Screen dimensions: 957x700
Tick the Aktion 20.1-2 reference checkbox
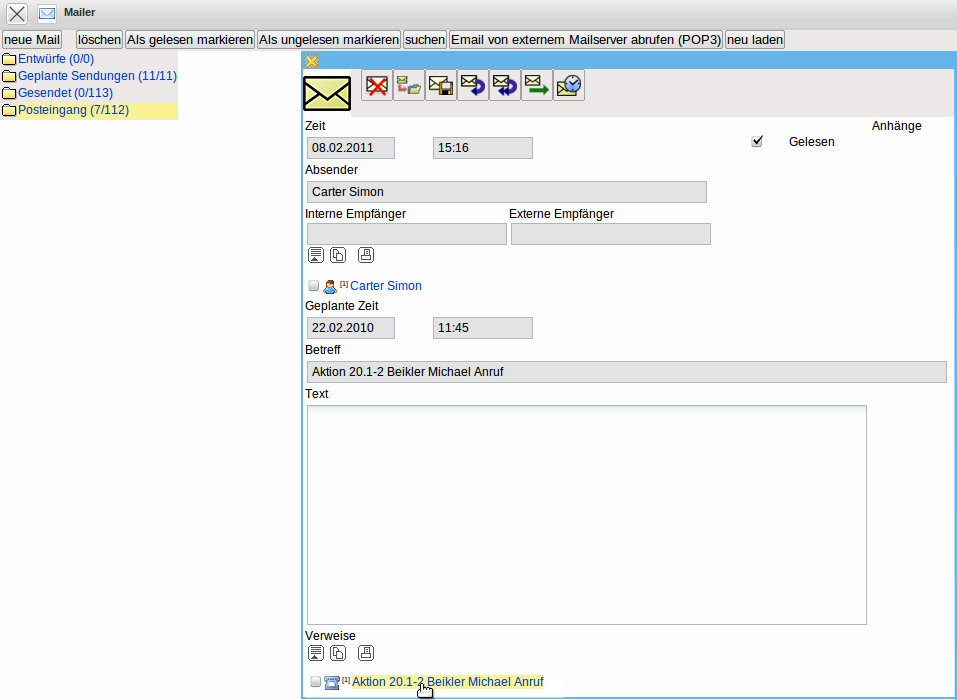(x=316, y=682)
